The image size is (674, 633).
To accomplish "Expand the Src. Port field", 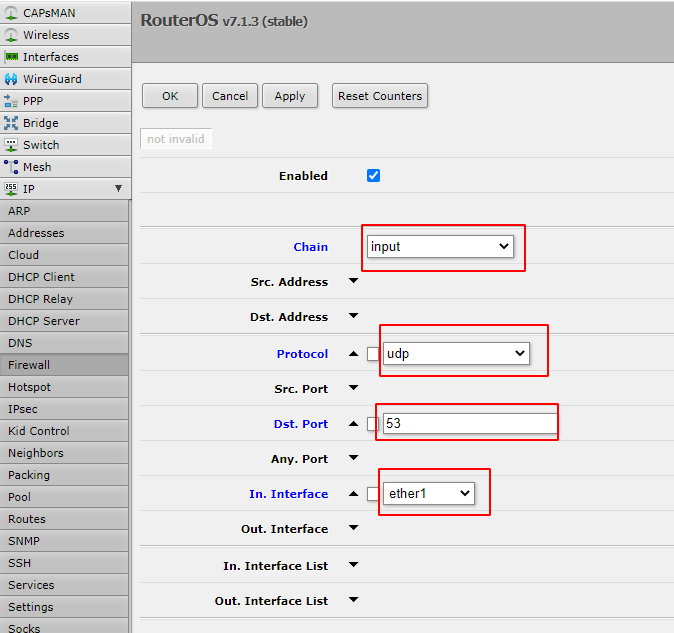I will [354, 388].
